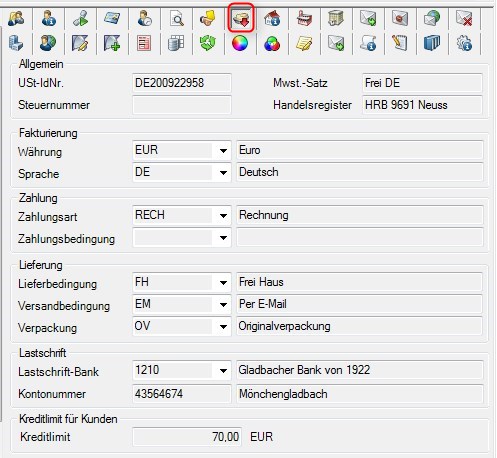Open the document magnifier search icon
Screen dimensions: 497x458
pos(176,19)
